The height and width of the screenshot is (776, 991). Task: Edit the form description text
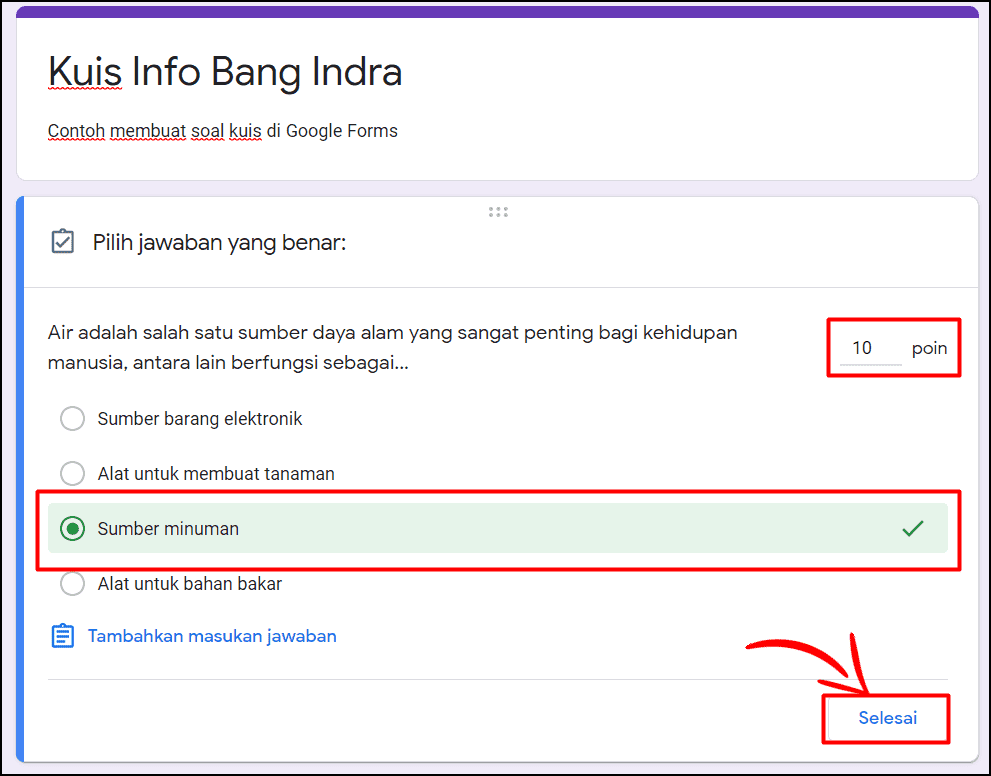click(222, 131)
